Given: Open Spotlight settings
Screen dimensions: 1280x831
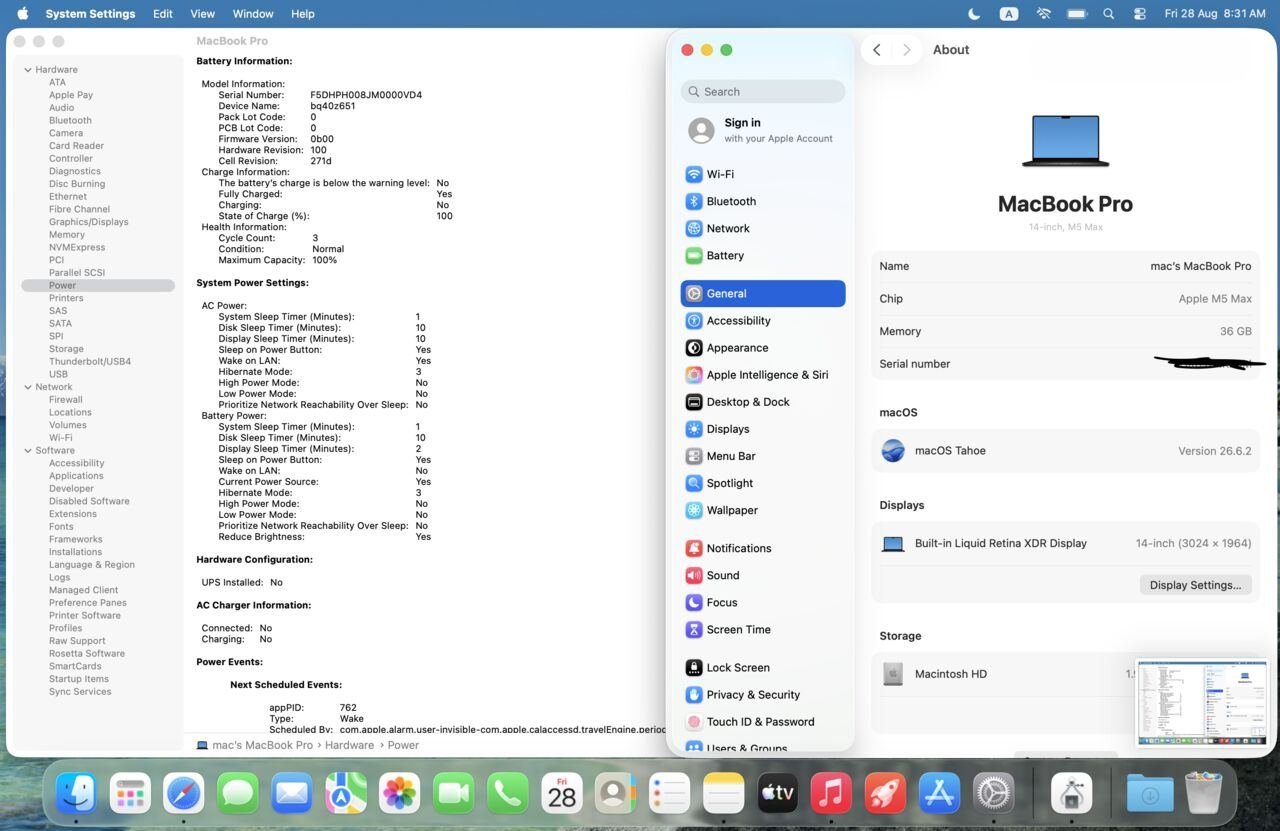Looking at the screenshot, I should (x=763, y=482).
